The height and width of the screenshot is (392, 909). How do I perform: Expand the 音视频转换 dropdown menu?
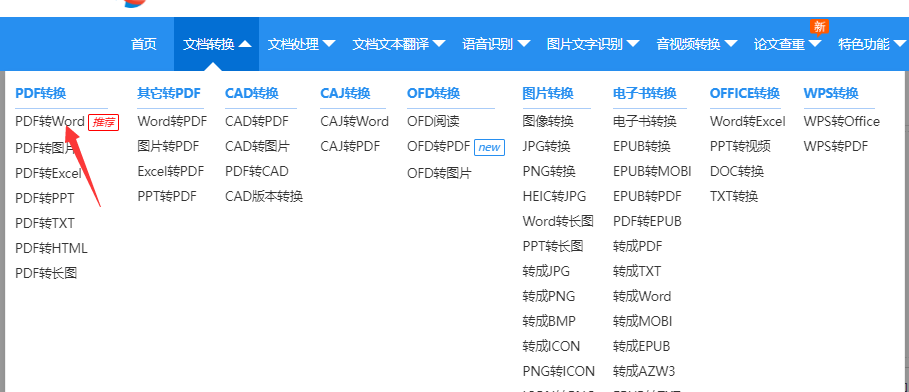click(697, 44)
